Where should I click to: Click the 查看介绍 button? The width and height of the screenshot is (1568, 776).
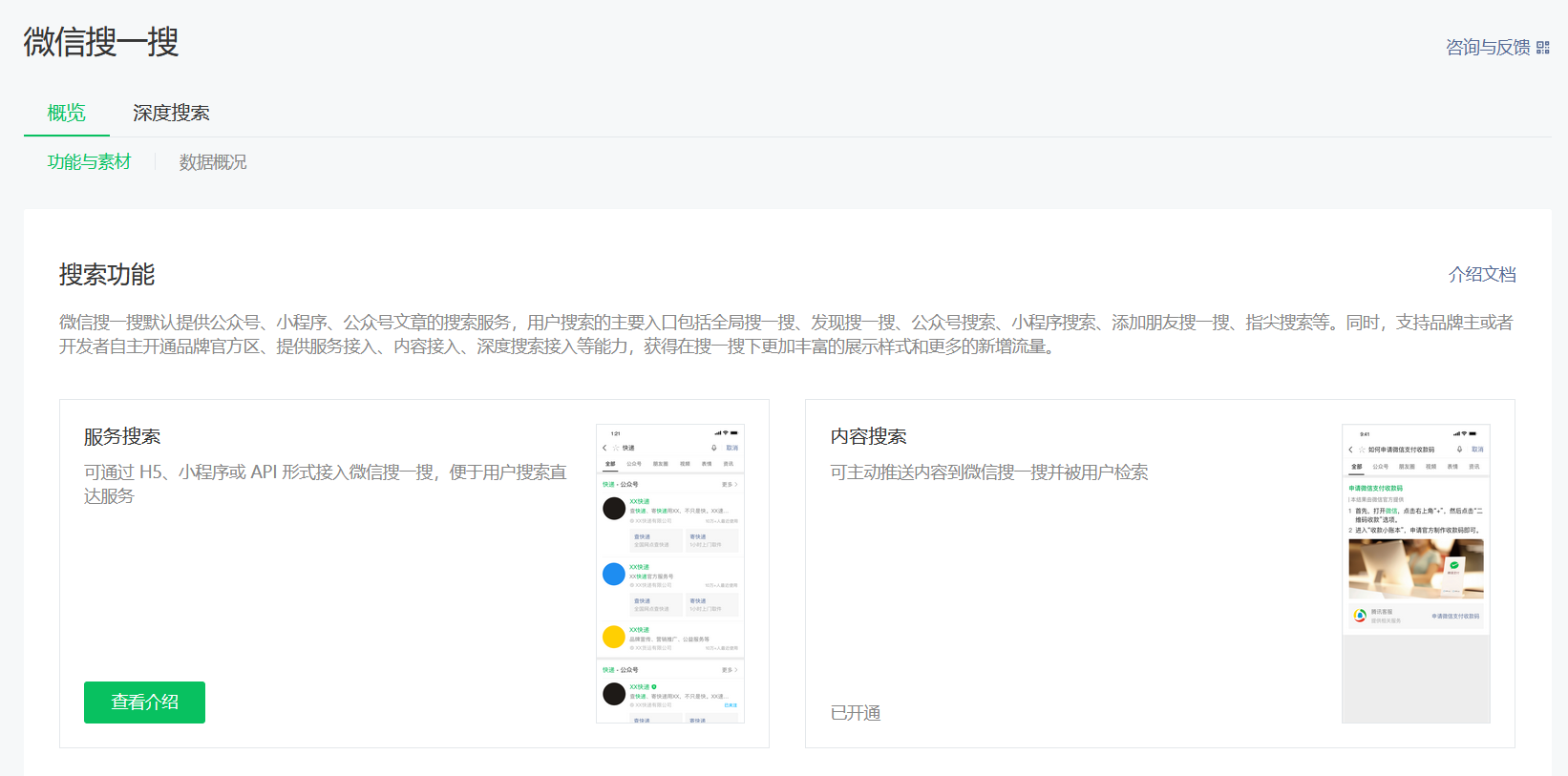pos(144,703)
